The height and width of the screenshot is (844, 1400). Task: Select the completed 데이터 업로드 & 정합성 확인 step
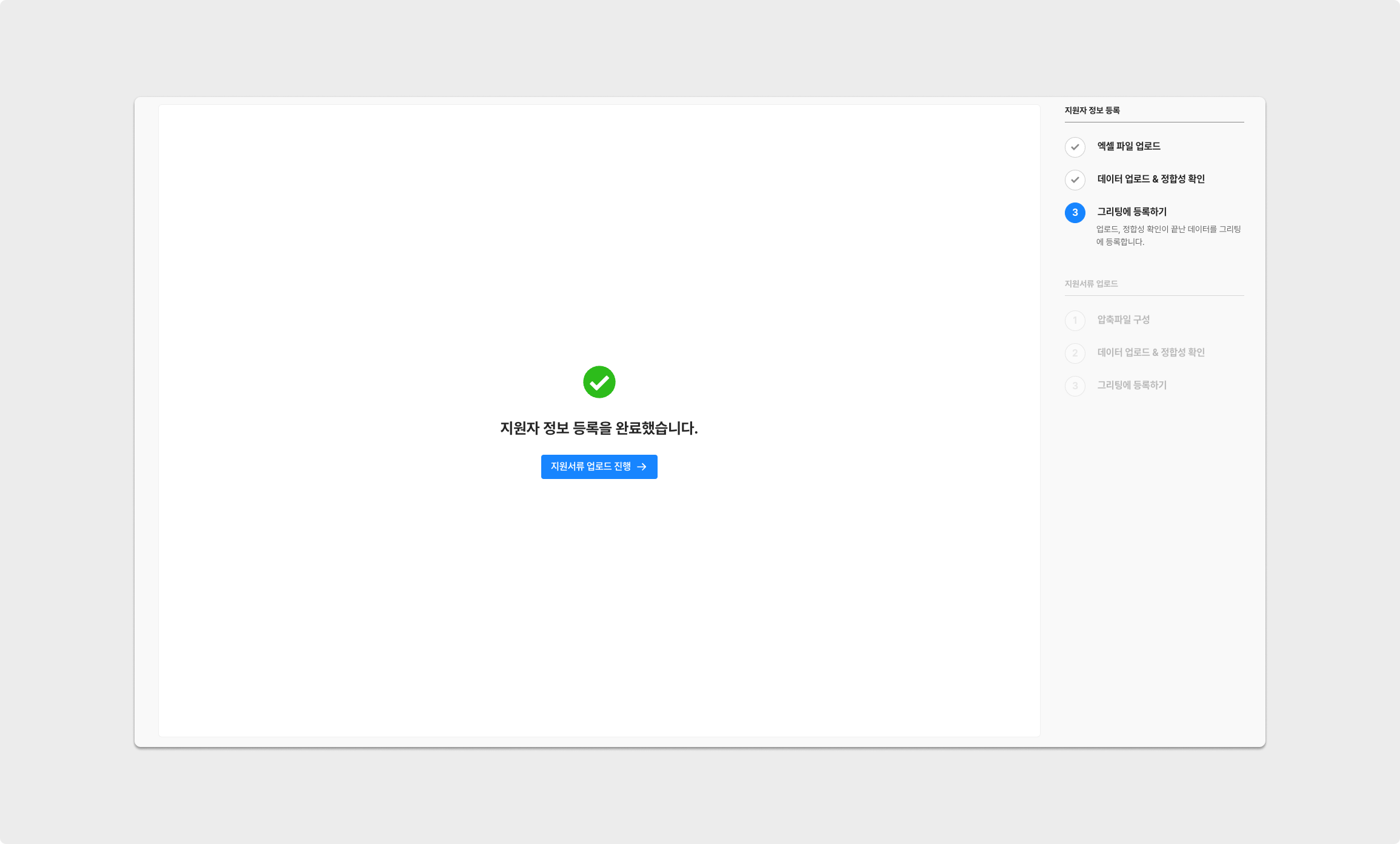click(1150, 179)
